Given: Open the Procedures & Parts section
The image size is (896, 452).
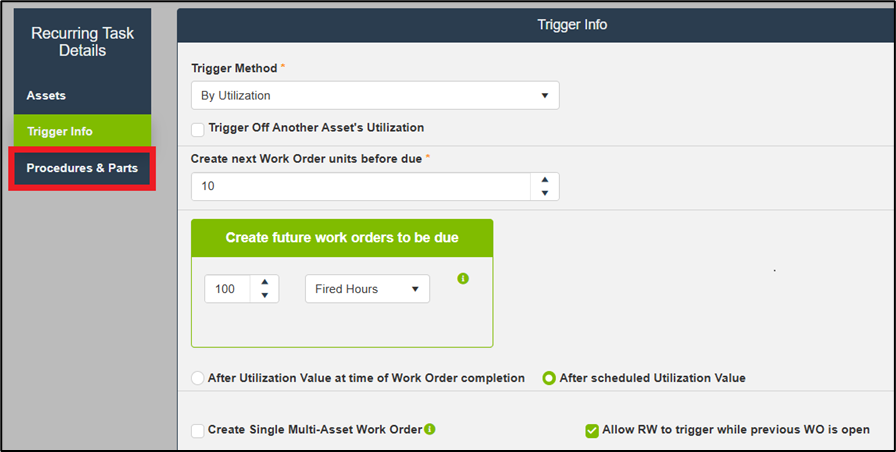Looking at the screenshot, I should pos(82,168).
